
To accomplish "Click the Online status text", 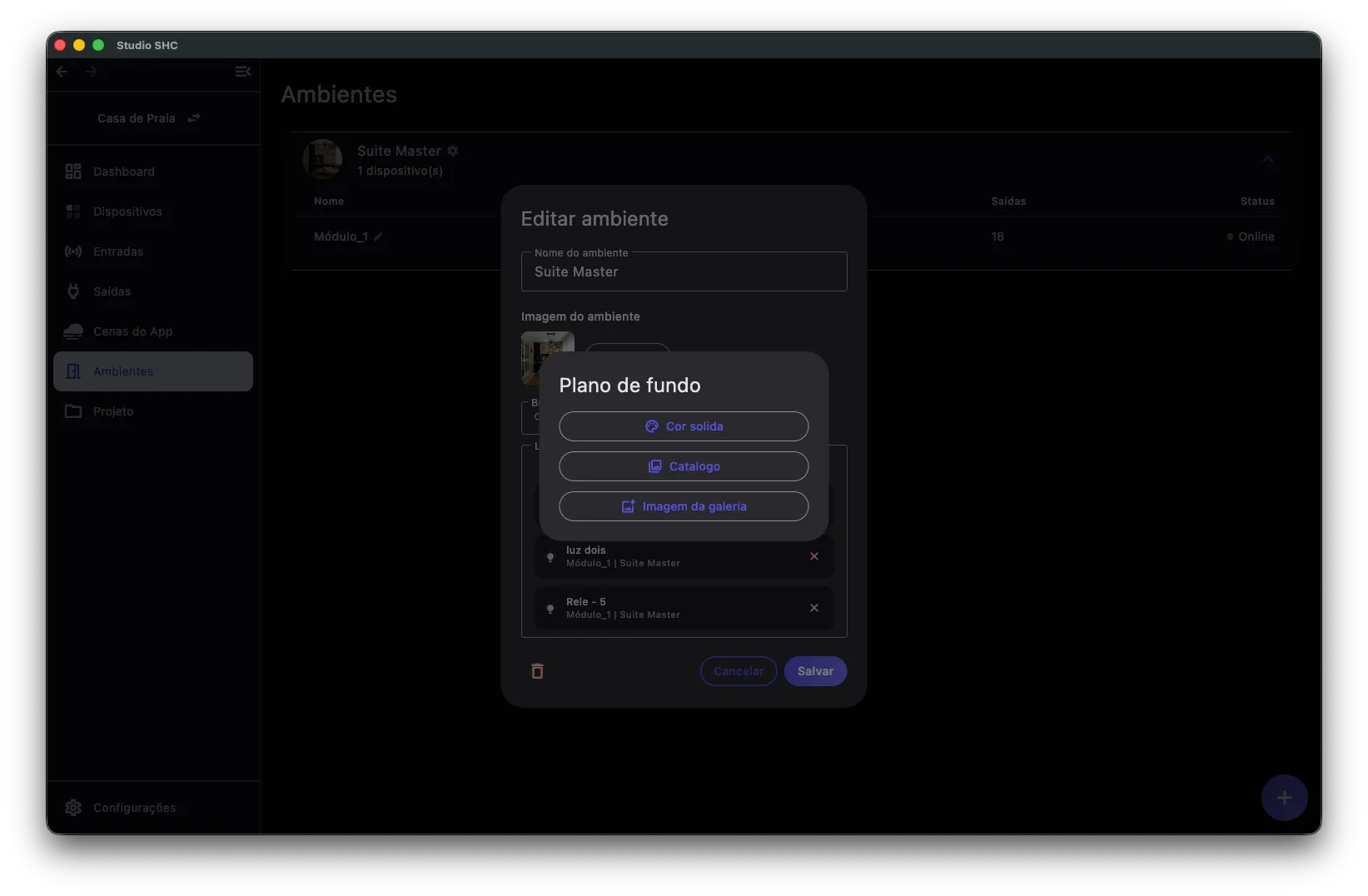I will (1256, 236).
